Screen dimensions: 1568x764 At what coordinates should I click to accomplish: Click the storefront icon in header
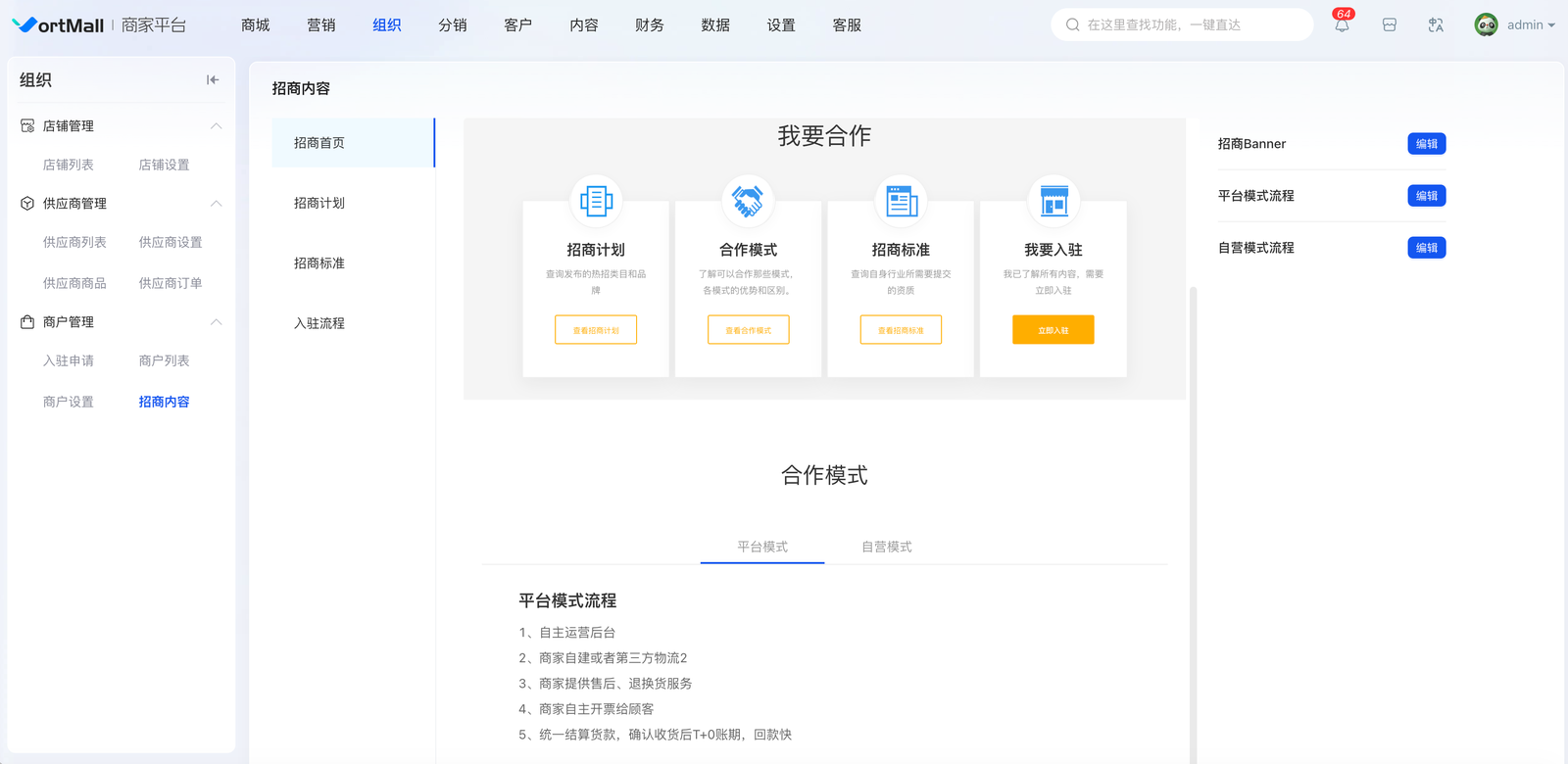tap(1389, 25)
